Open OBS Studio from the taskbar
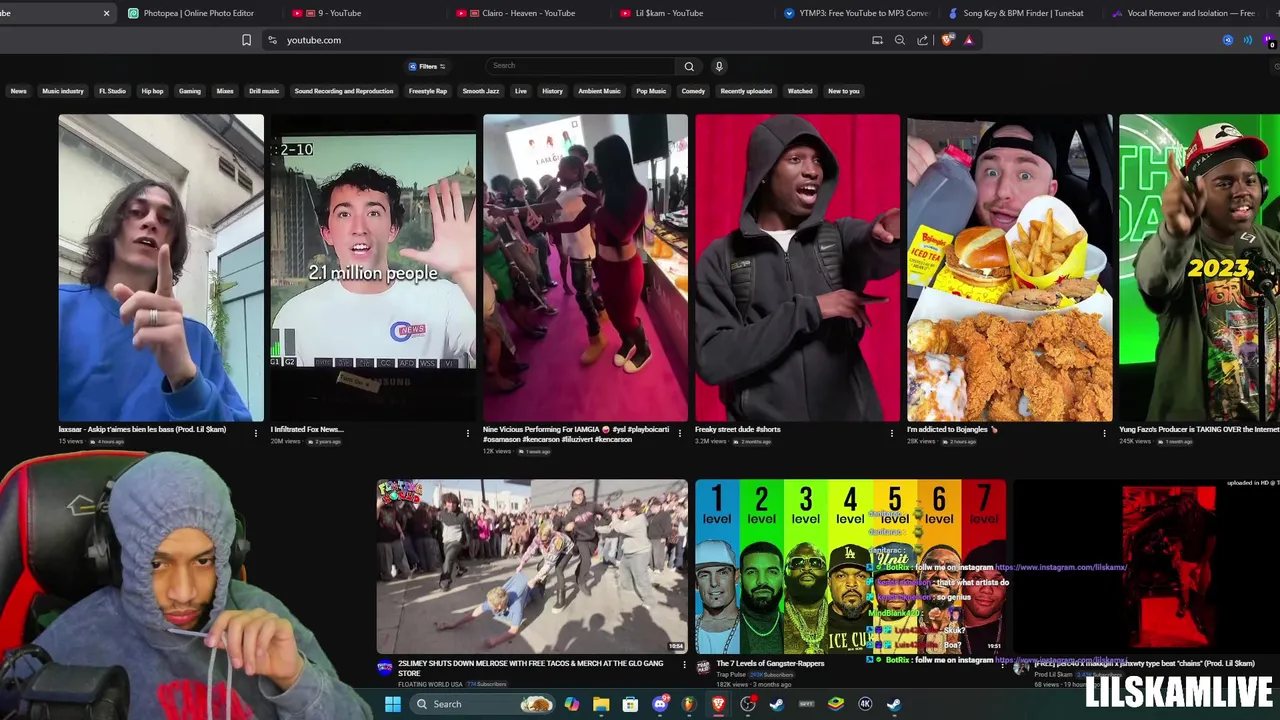This screenshot has height=720, width=1280. [x=748, y=704]
